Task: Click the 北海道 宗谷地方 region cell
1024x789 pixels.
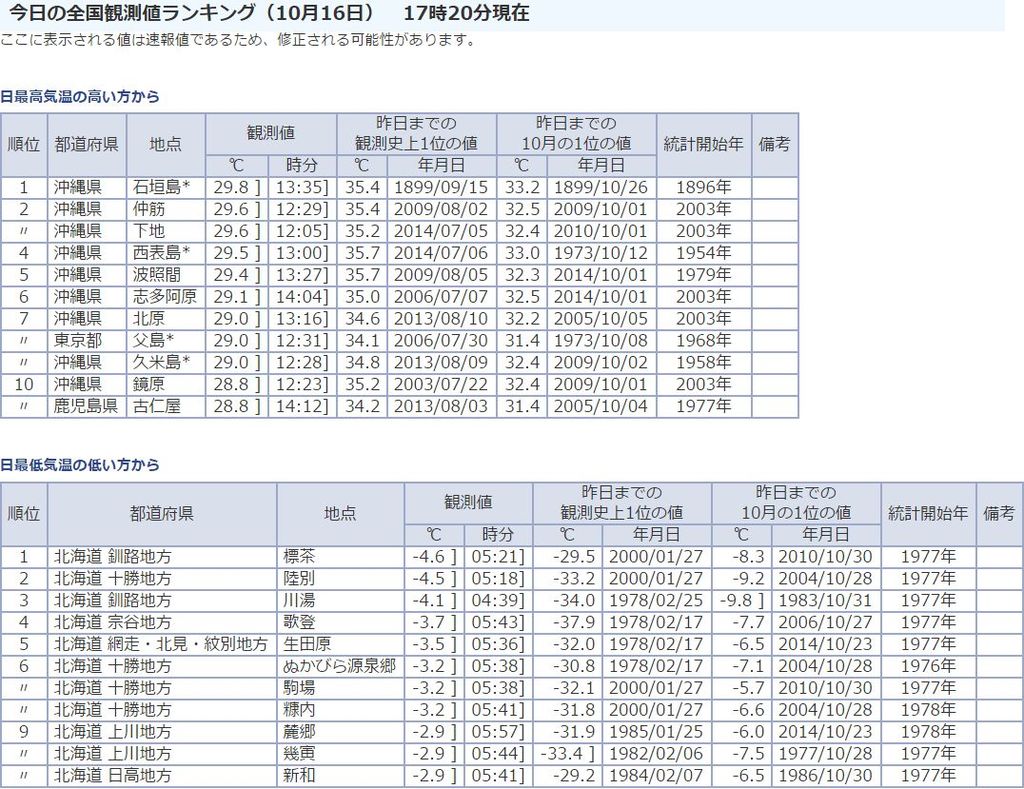Action: [x=112, y=622]
